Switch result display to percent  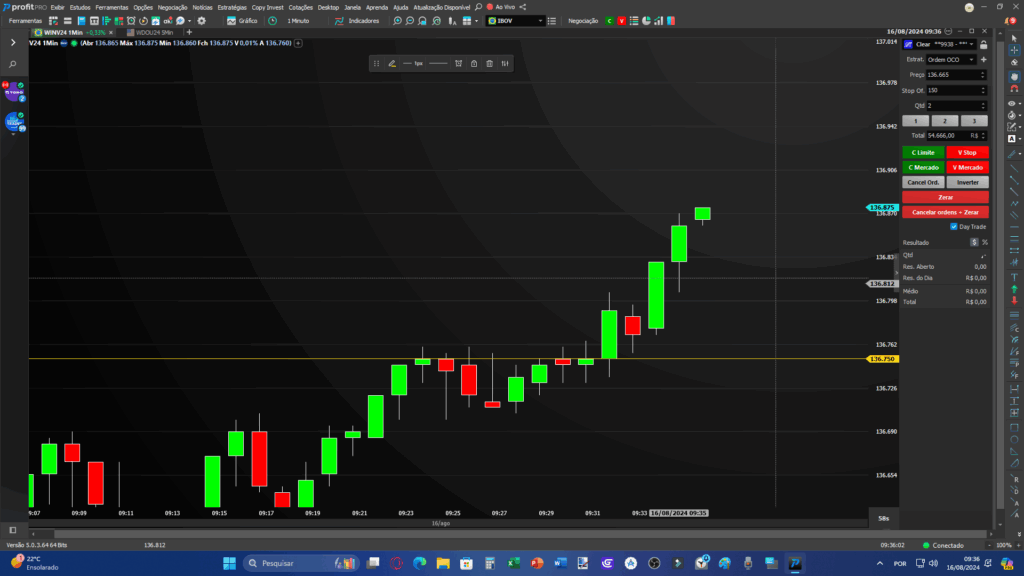tap(985, 242)
